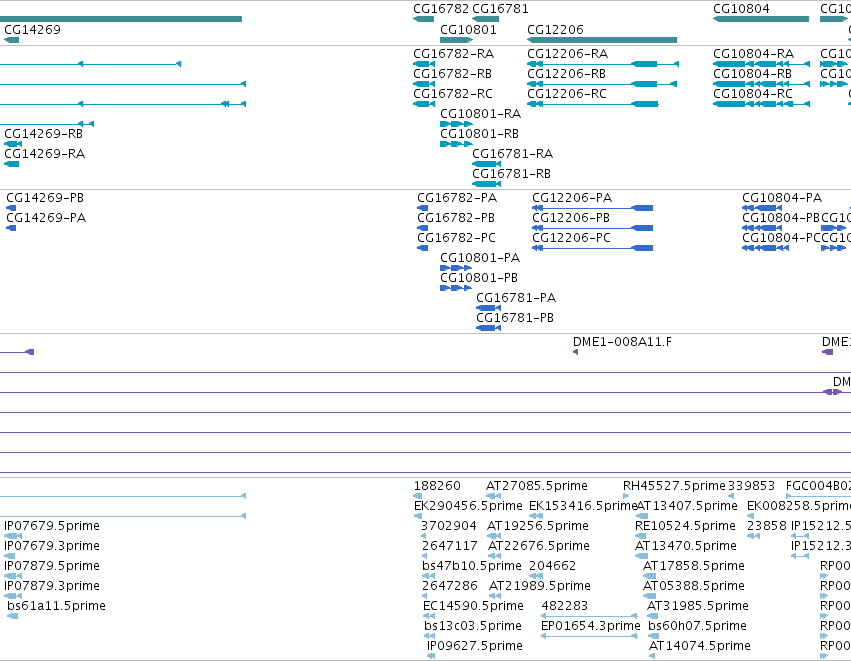The width and height of the screenshot is (851, 661).
Task: Select EST bs60h07.5prime
Action: pos(697,626)
